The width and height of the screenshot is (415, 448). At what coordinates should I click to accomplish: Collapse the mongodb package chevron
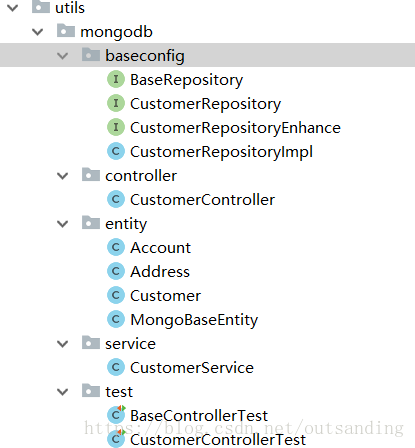pos(37,32)
